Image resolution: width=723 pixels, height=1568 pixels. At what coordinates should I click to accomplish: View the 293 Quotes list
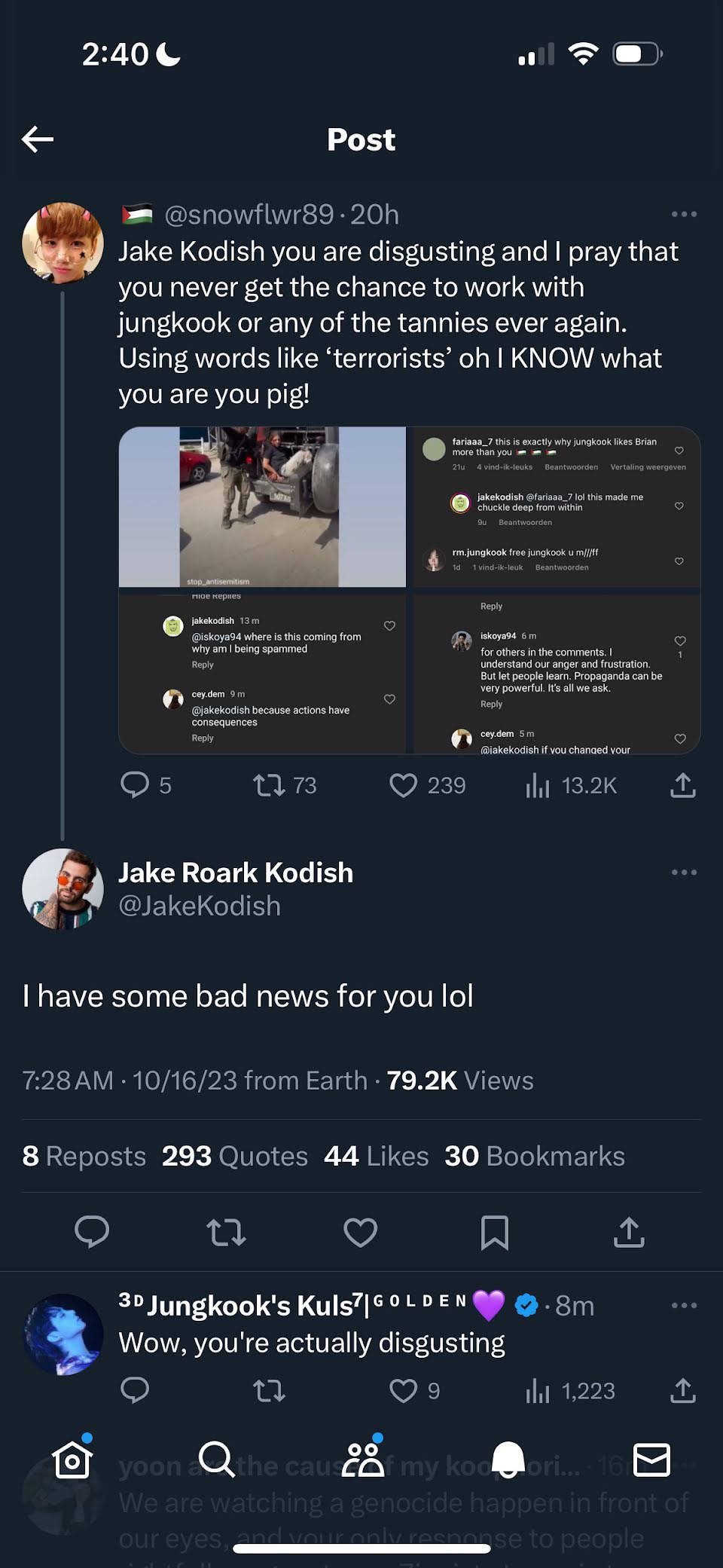pyautogui.click(x=235, y=1156)
